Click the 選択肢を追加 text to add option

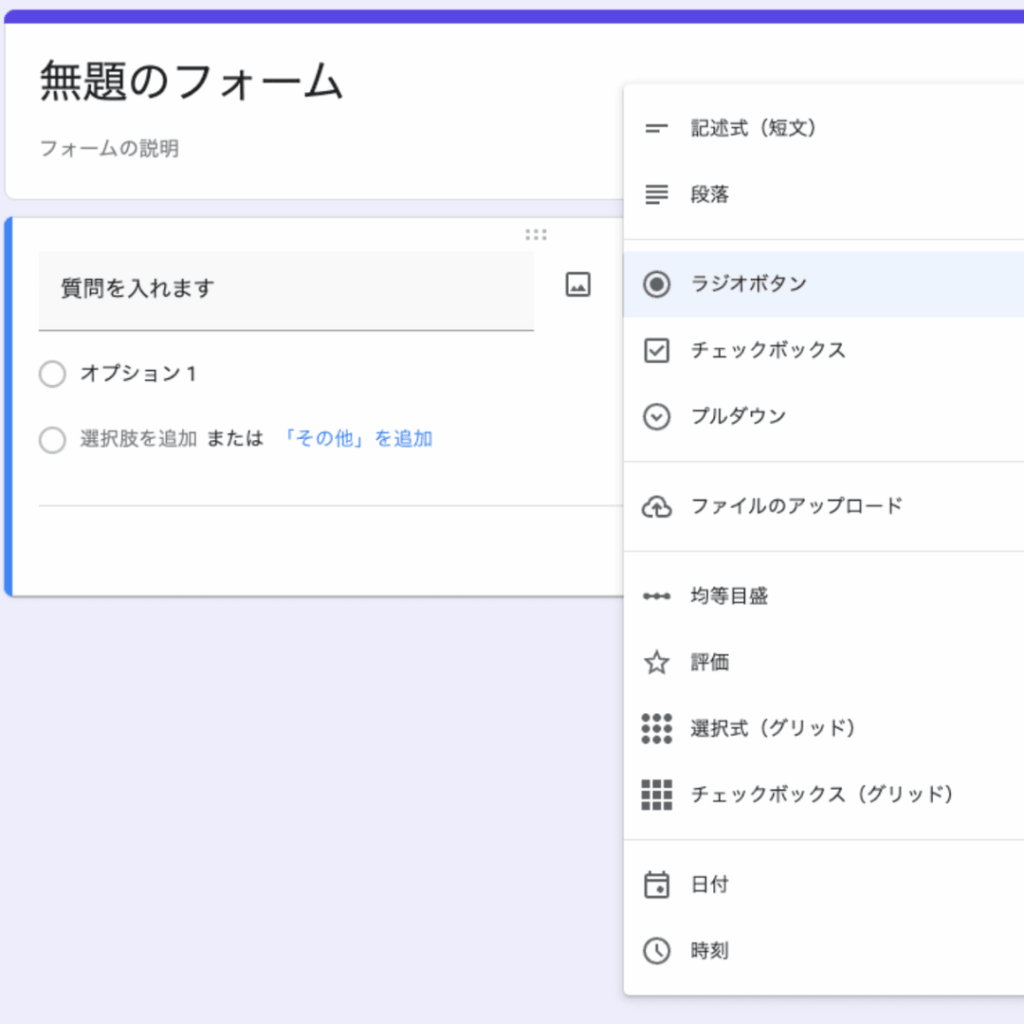pos(138,439)
